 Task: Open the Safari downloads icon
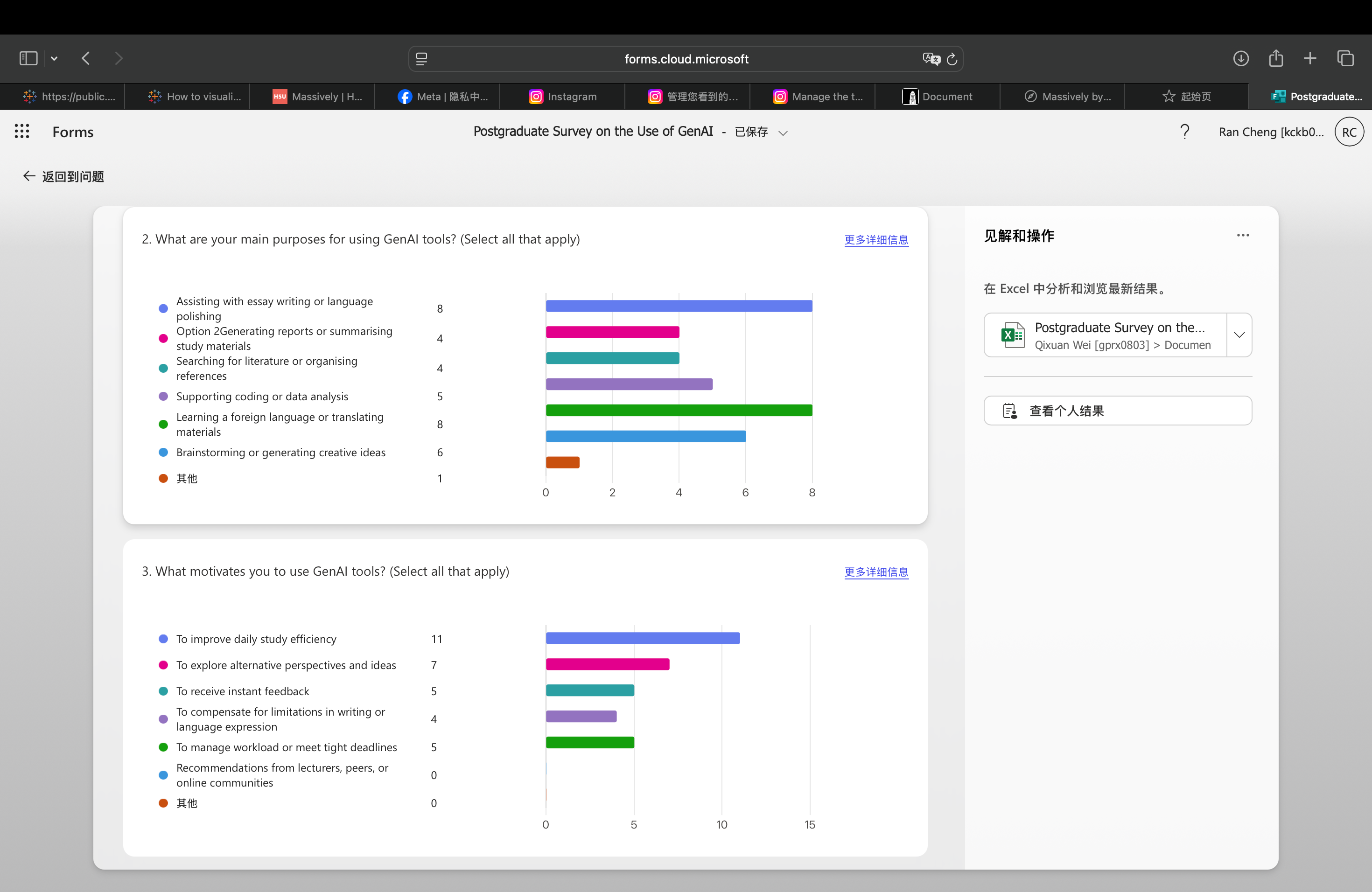coord(1240,58)
